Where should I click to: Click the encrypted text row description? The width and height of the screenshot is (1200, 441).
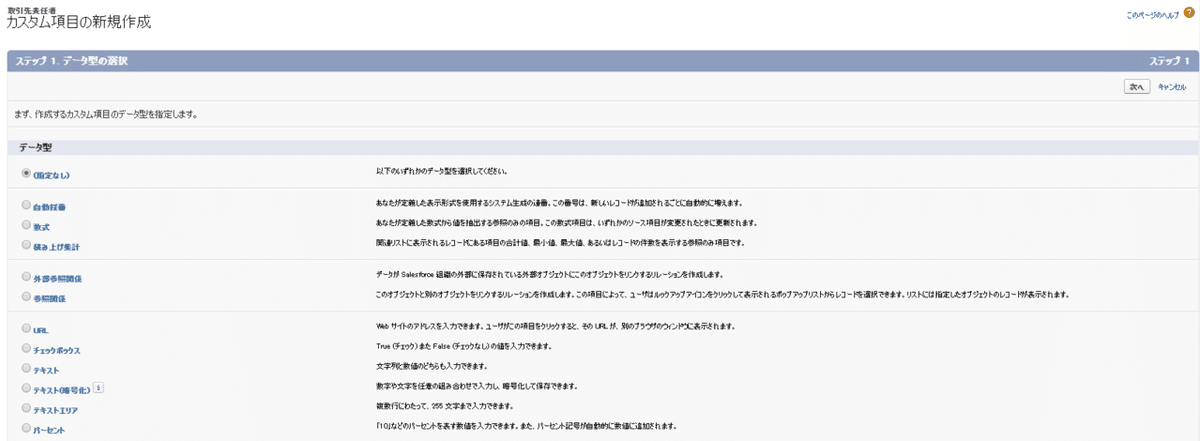pos(477,386)
